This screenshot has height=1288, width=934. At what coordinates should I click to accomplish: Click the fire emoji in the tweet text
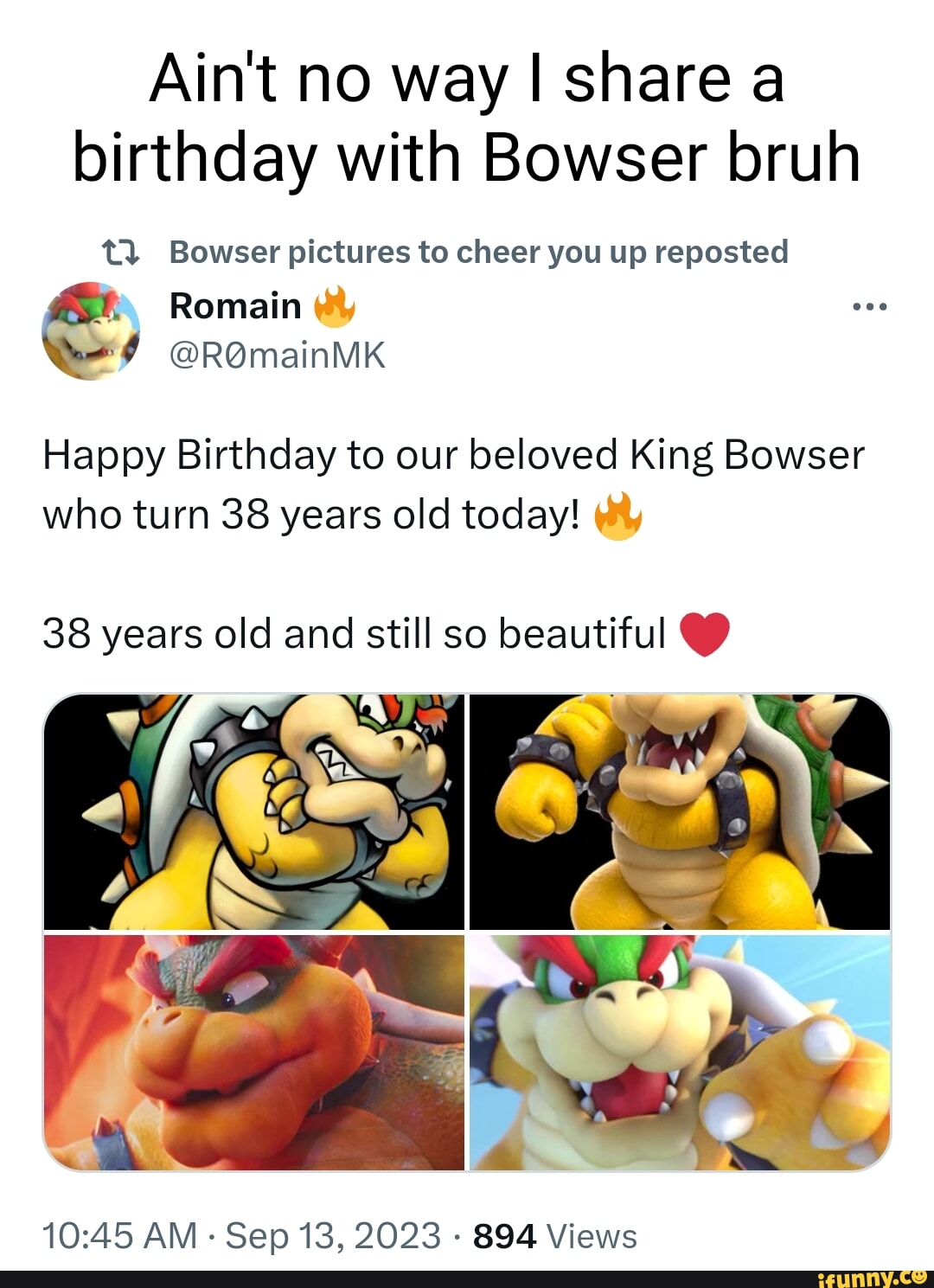coord(620,517)
